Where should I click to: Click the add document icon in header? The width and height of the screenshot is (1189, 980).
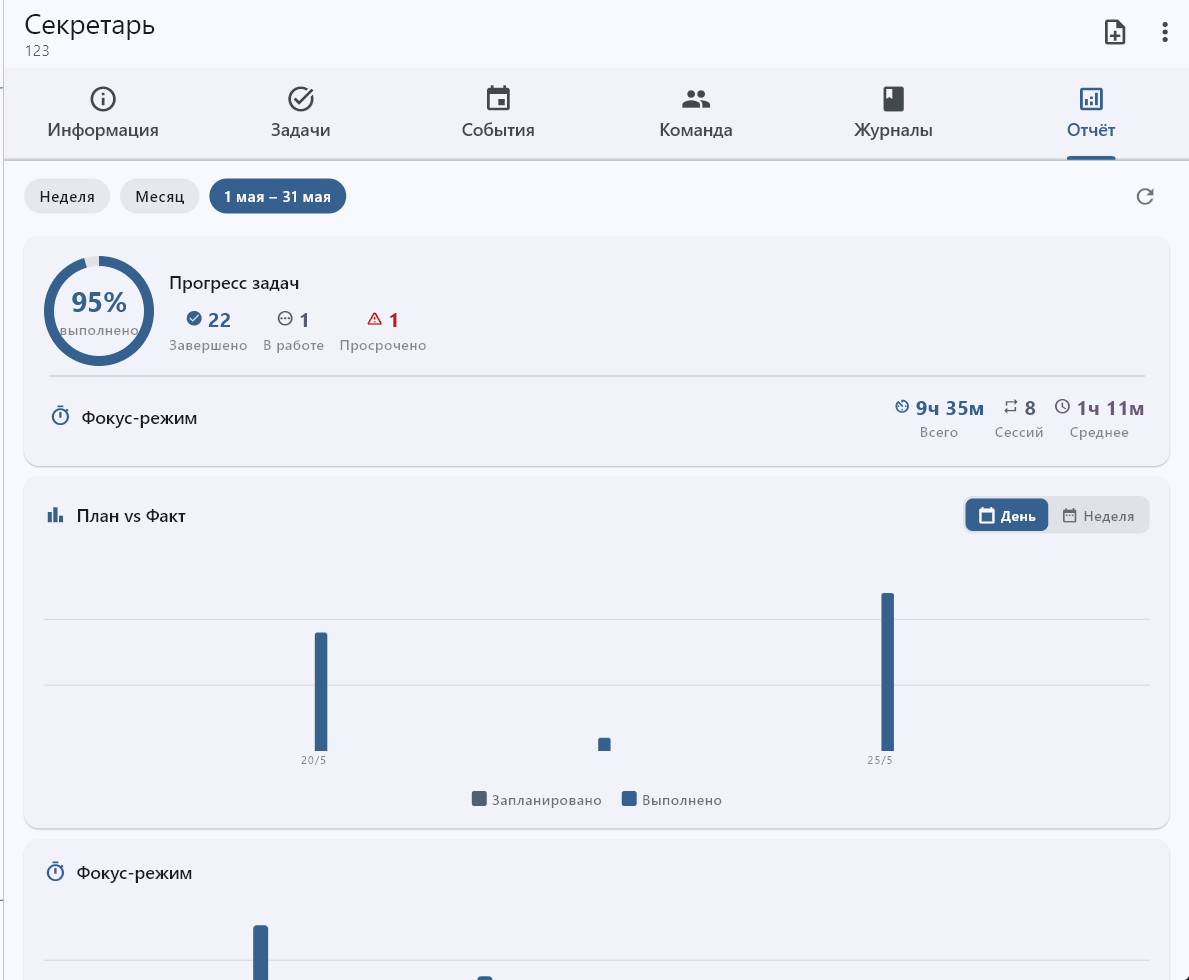1115,32
